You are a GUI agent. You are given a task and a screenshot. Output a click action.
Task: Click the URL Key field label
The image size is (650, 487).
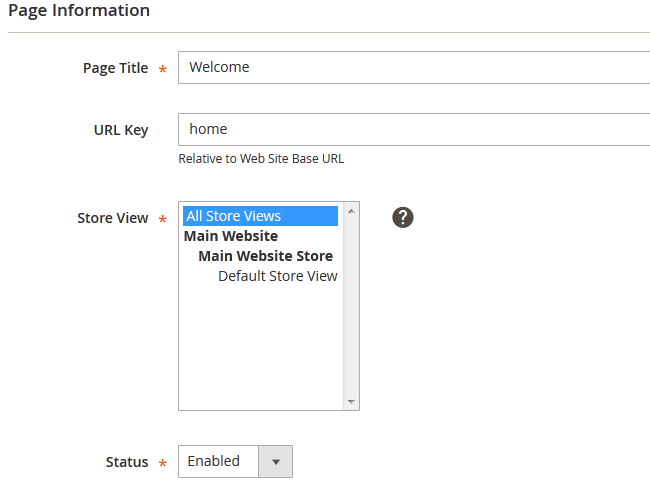[121, 130]
